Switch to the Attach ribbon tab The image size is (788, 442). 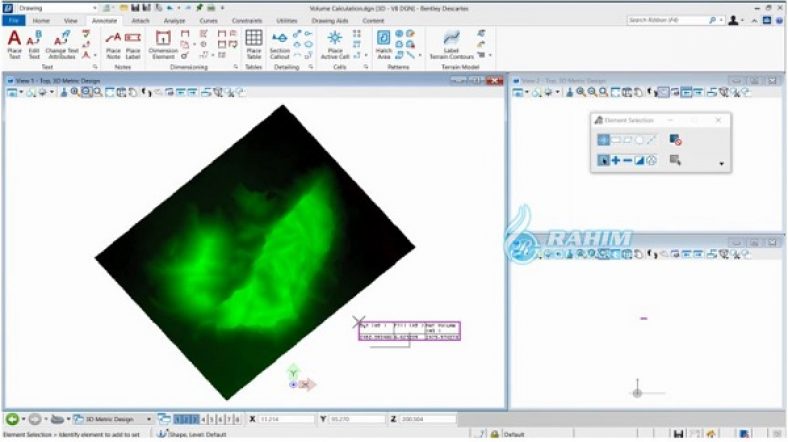(140, 21)
